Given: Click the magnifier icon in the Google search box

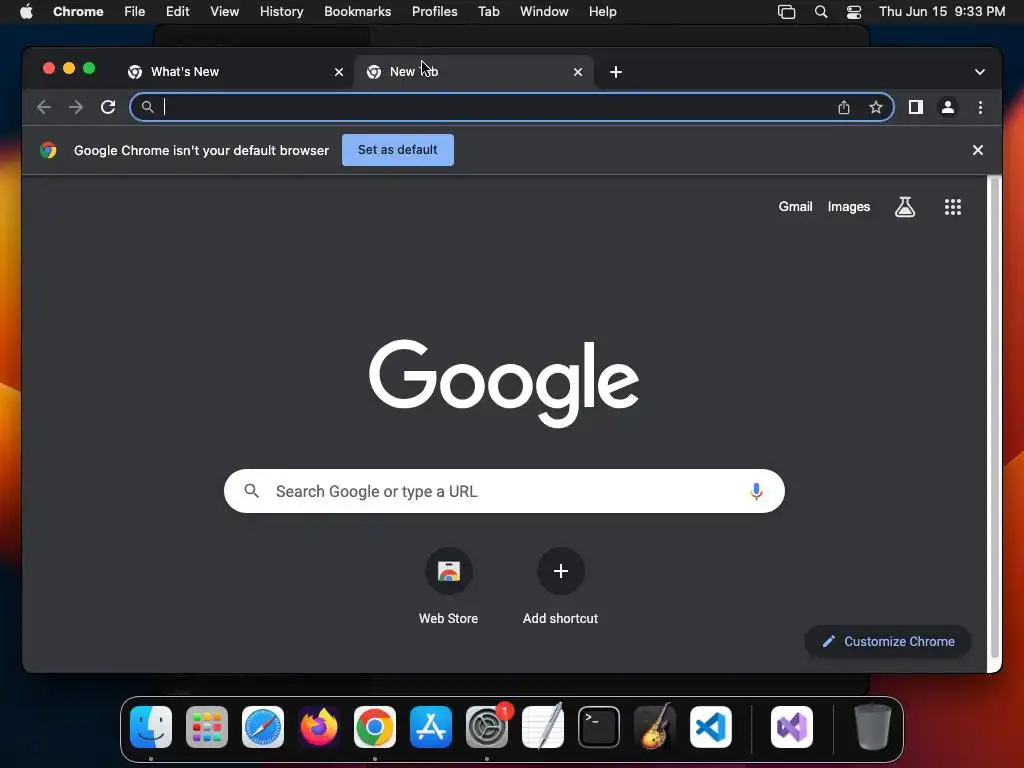Looking at the screenshot, I should [x=251, y=490].
